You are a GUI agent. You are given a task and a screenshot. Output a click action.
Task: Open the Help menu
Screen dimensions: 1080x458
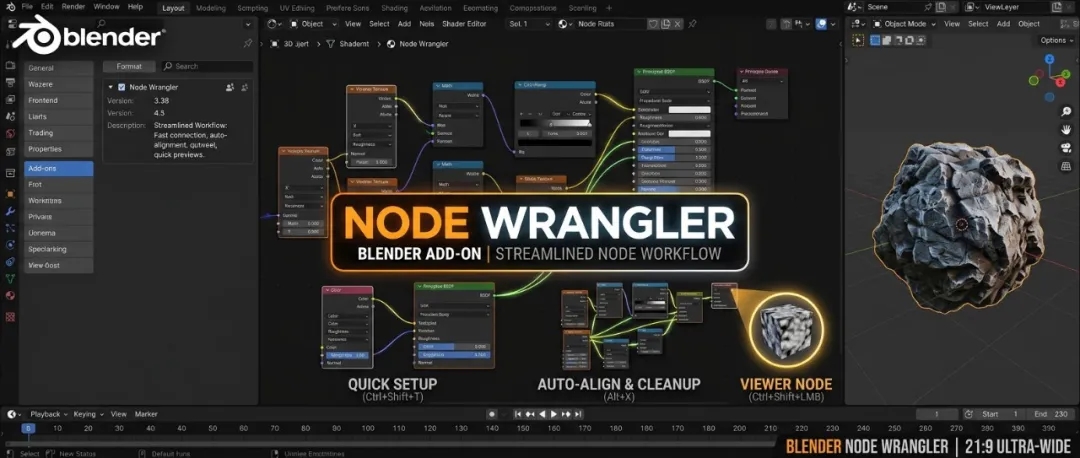[x=136, y=6]
